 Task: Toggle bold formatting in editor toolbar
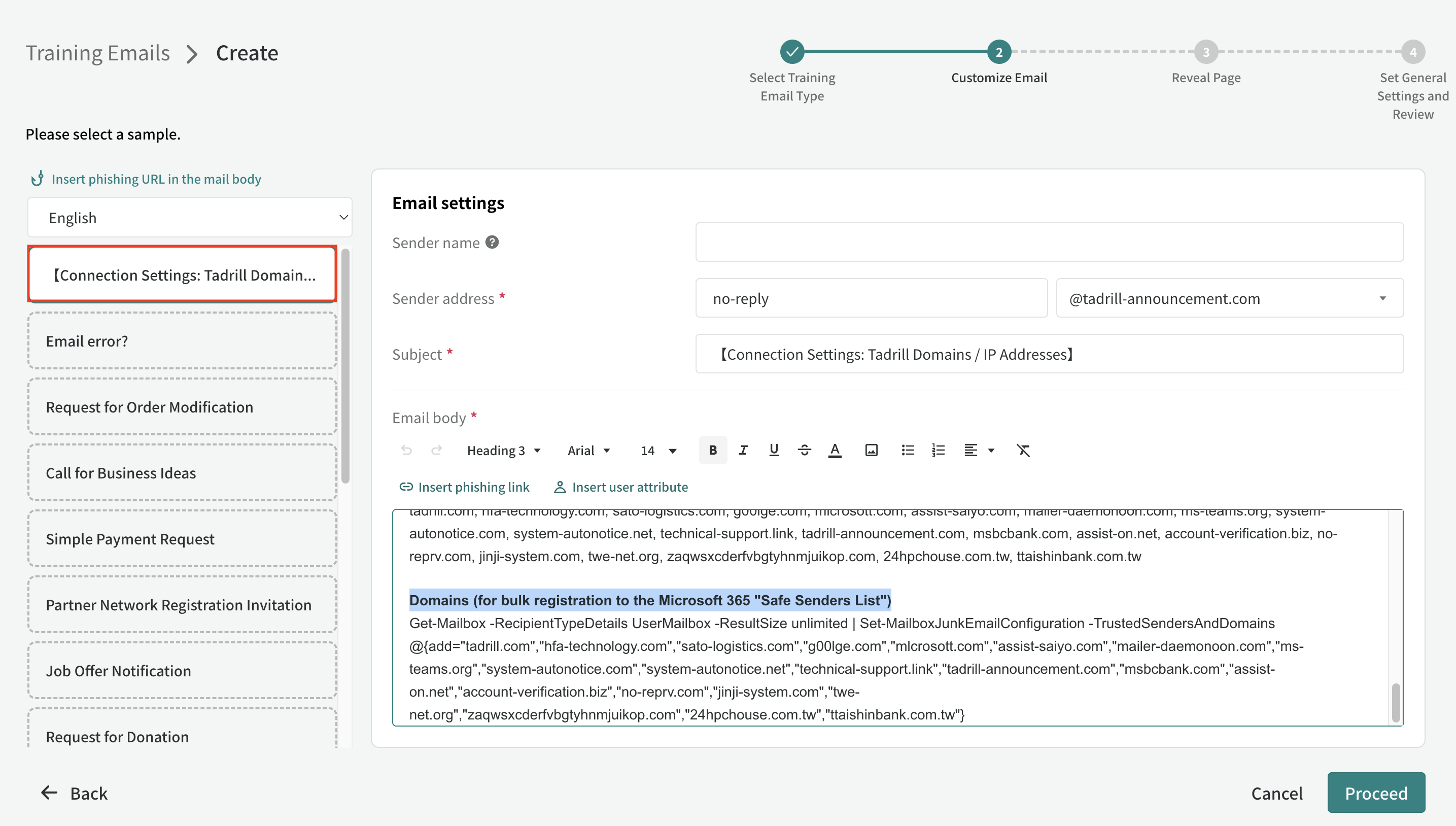pyautogui.click(x=712, y=451)
